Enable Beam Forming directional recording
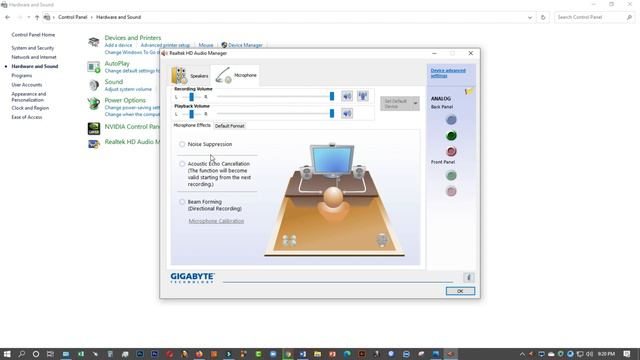The width and height of the screenshot is (640, 360). pyautogui.click(x=182, y=202)
